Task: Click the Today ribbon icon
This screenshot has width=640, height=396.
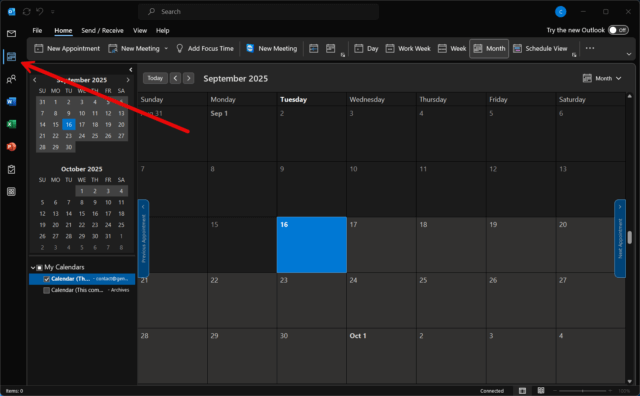Action: [313, 49]
